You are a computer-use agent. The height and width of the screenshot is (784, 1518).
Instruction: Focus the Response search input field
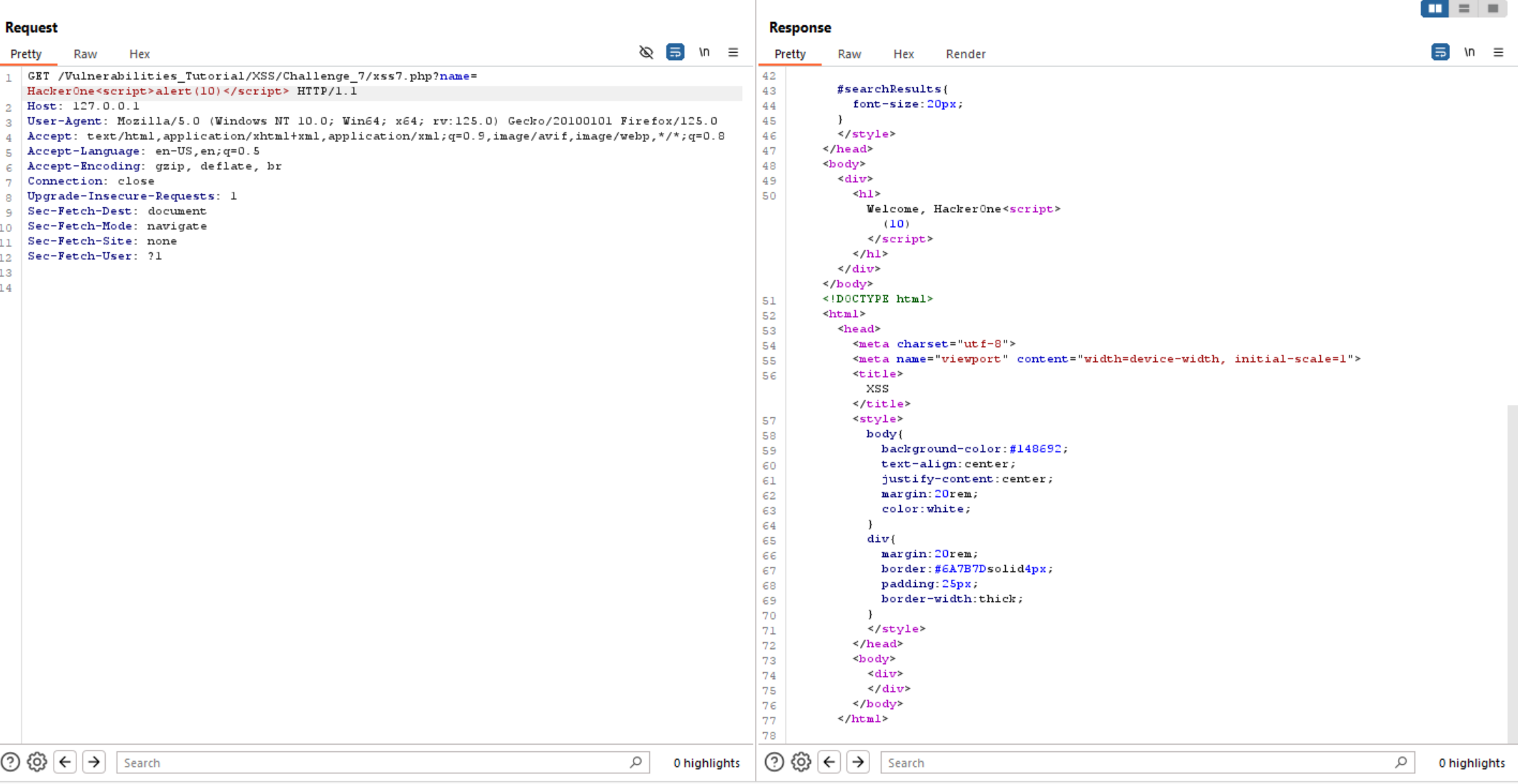point(1147,763)
